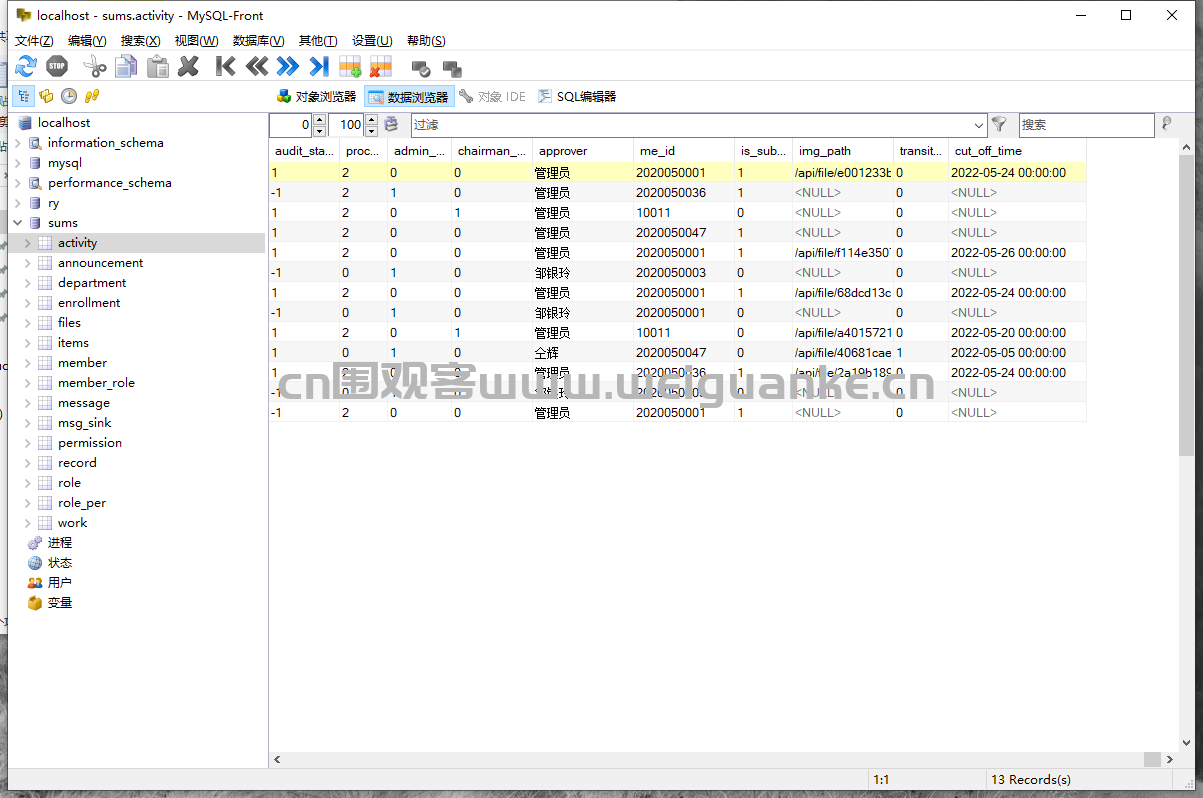Click the delete record icon
The width and height of the screenshot is (1203, 798).
(x=380, y=67)
